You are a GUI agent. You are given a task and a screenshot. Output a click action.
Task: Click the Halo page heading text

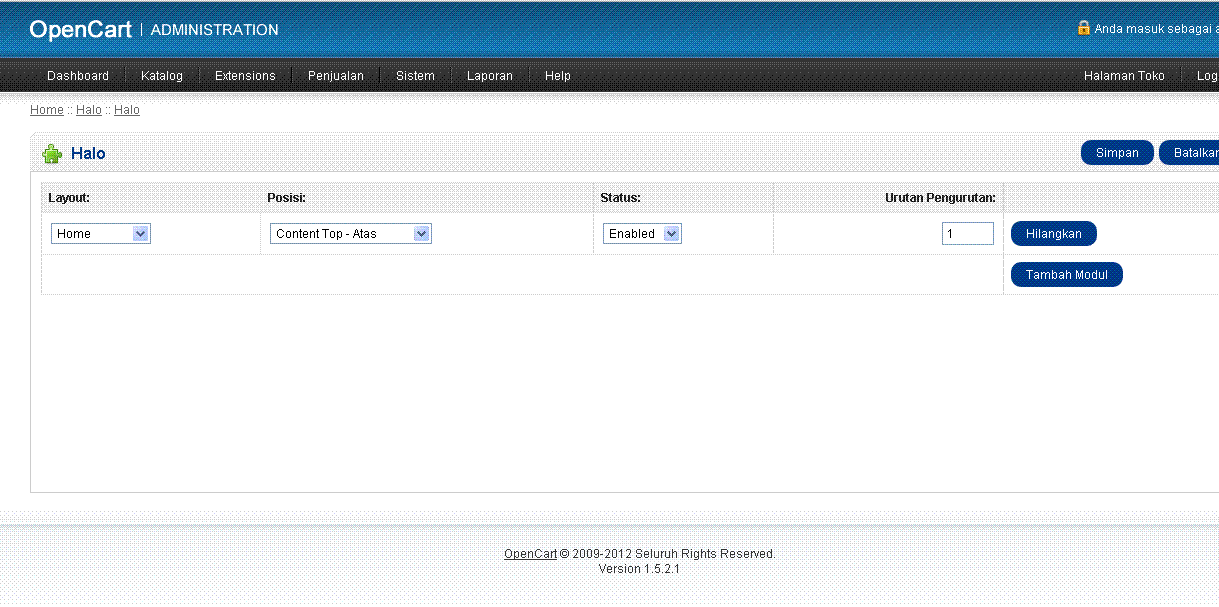tap(88, 154)
